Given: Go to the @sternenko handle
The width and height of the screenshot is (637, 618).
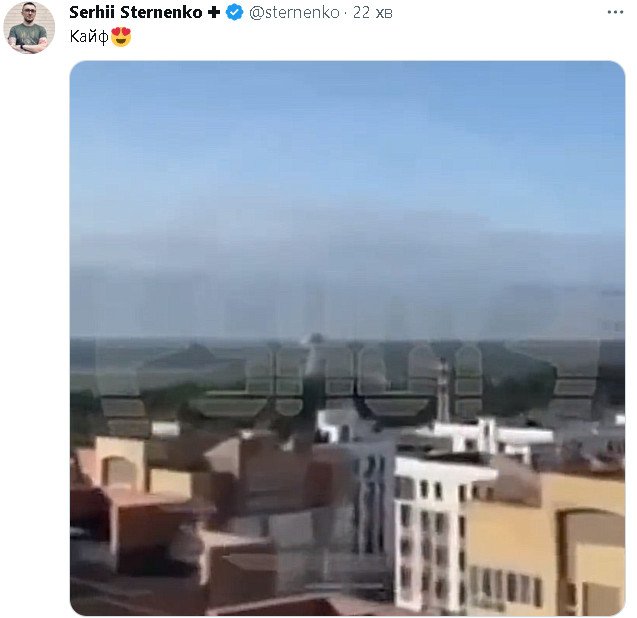Looking at the screenshot, I should [x=294, y=13].
